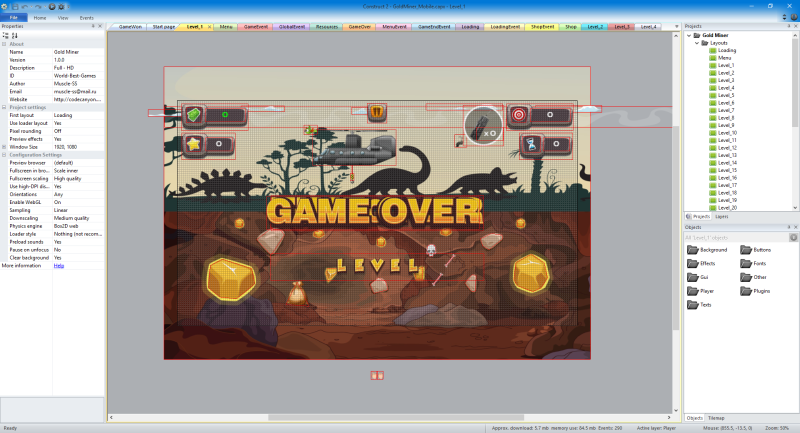Open the Texts objects folder
The height and width of the screenshot is (433, 800).
pyautogui.click(x=699, y=305)
